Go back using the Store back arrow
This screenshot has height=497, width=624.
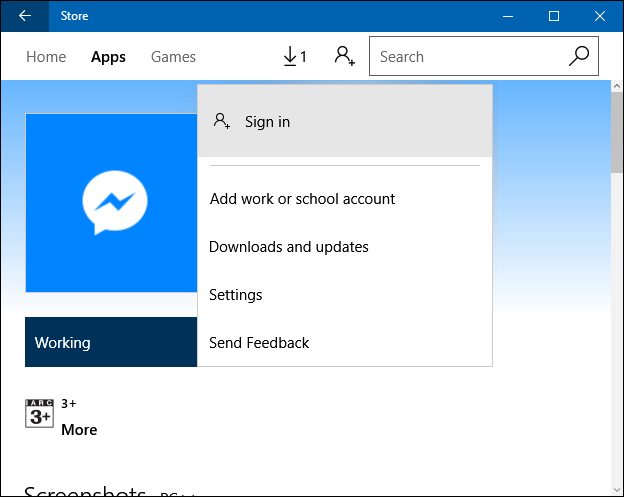(25, 16)
